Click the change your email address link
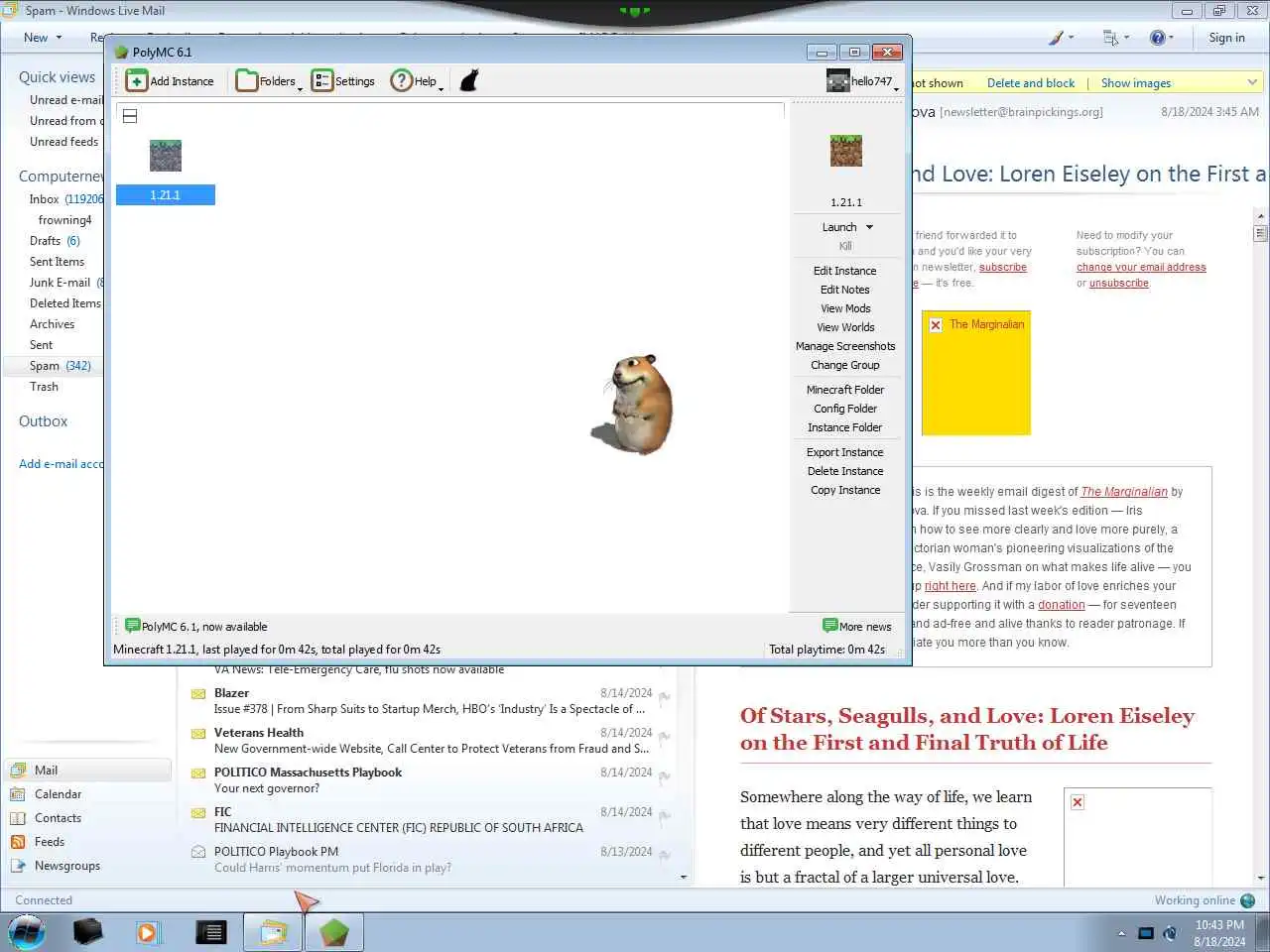This screenshot has height=952, width=1270. [x=1141, y=268]
